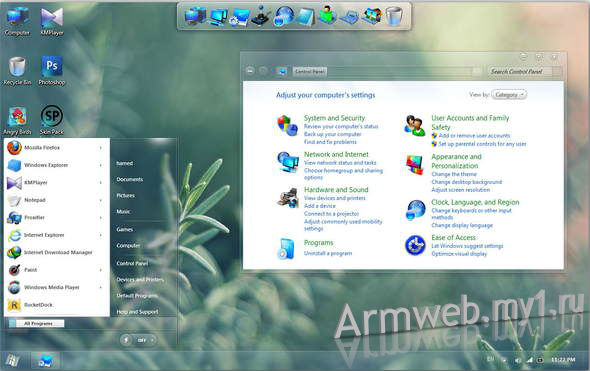Click Back up your computer link

click(x=333, y=134)
